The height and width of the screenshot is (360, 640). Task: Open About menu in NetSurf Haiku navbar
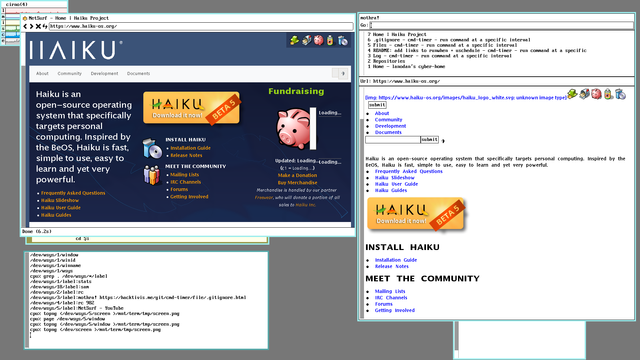click(42, 73)
